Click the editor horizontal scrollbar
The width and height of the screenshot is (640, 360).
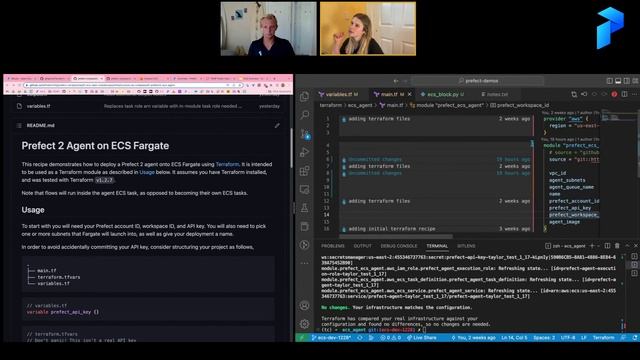tap(396, 236)
